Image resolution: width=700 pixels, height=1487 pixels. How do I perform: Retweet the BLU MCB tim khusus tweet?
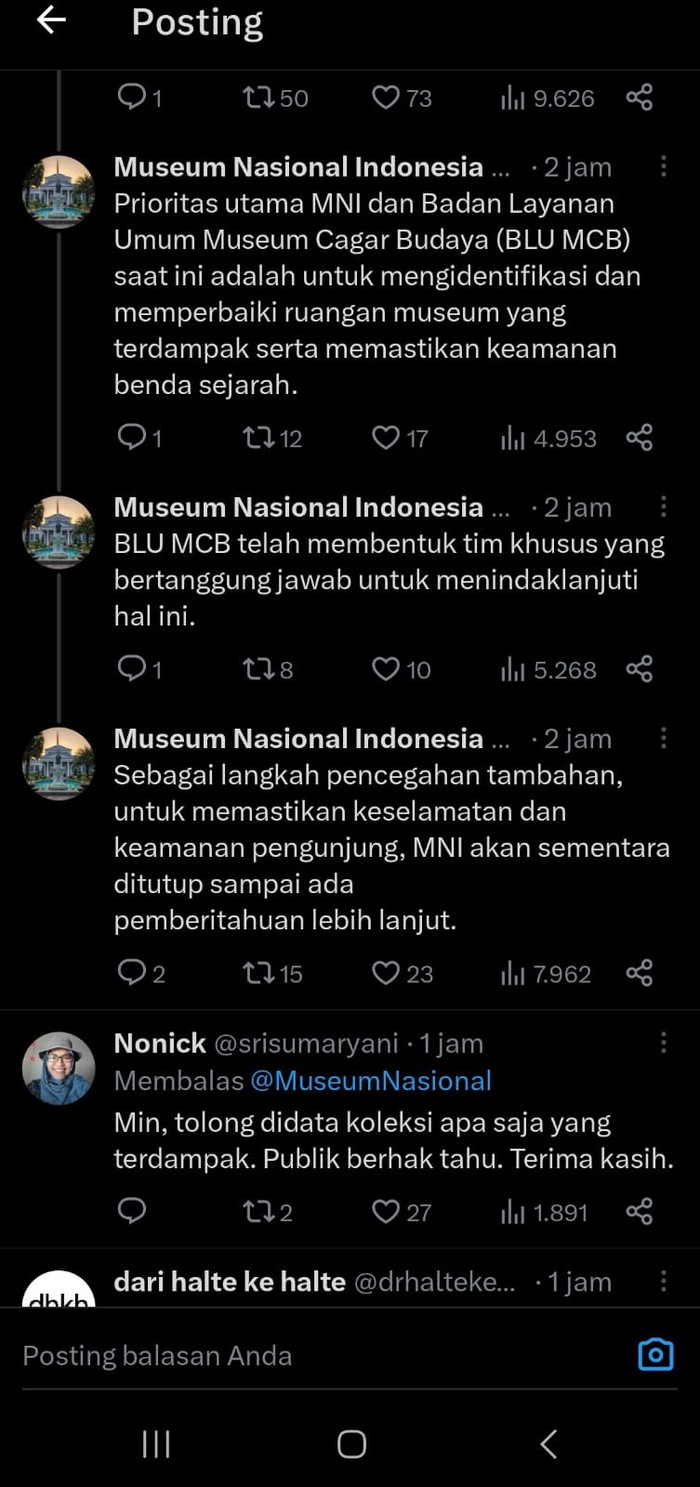click(258, 670)
